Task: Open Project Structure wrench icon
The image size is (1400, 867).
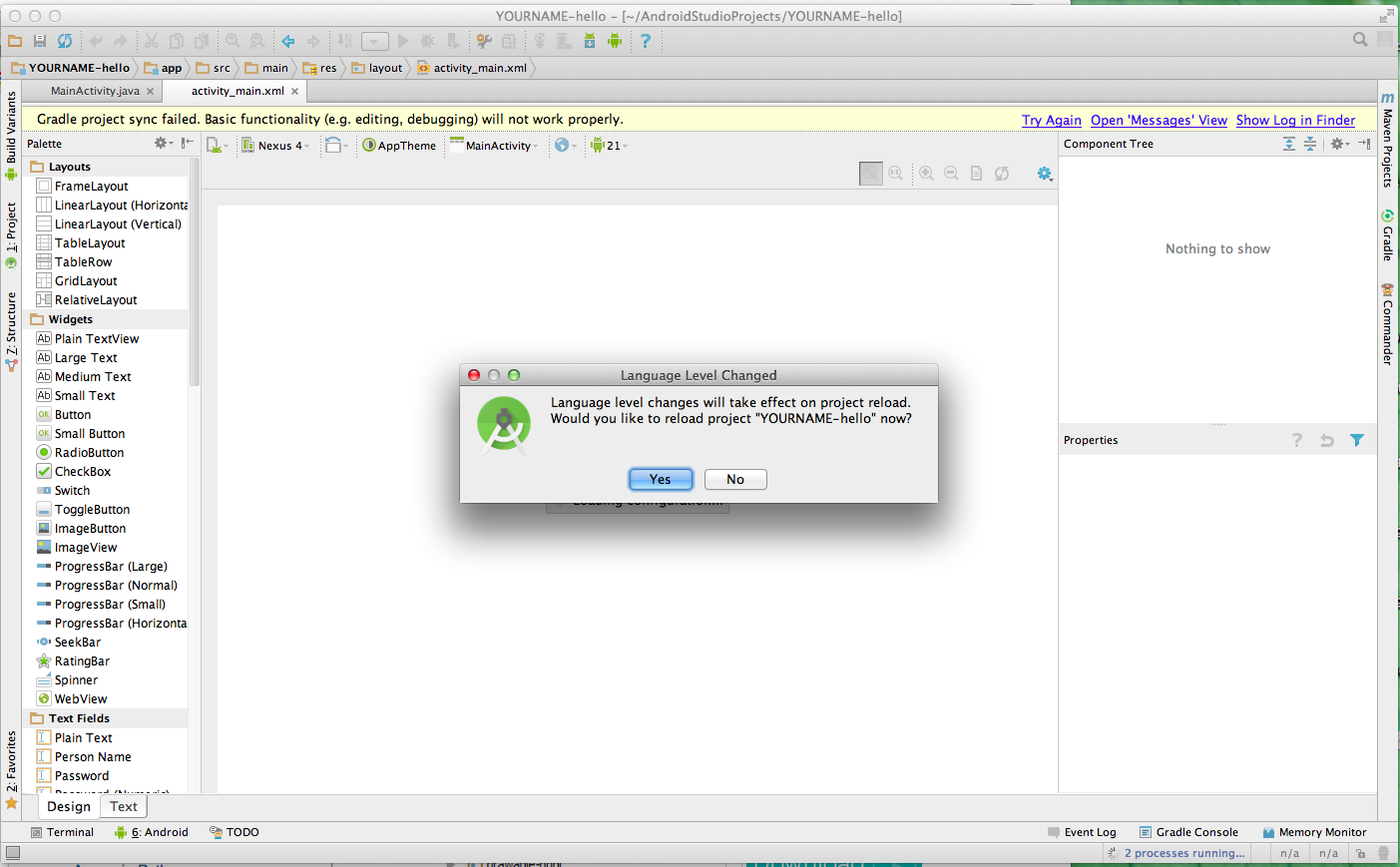Action: 484,41
